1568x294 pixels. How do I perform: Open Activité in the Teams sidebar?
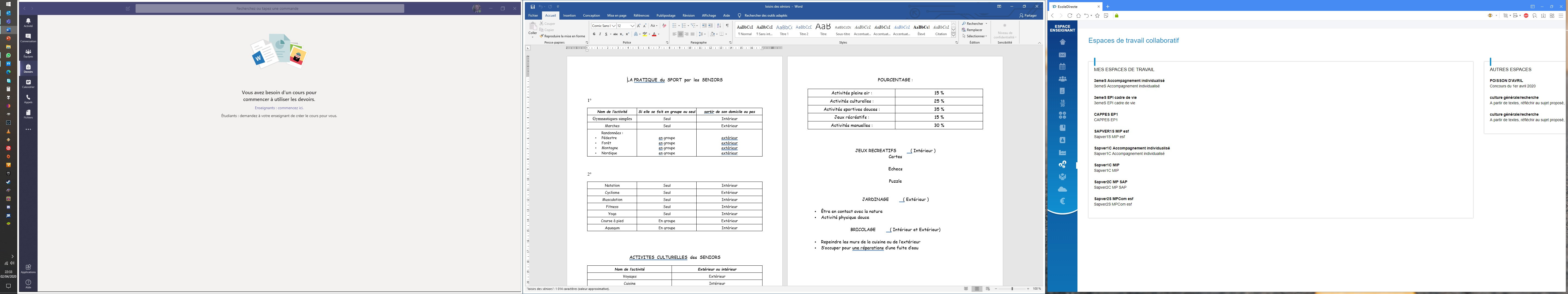28,23
